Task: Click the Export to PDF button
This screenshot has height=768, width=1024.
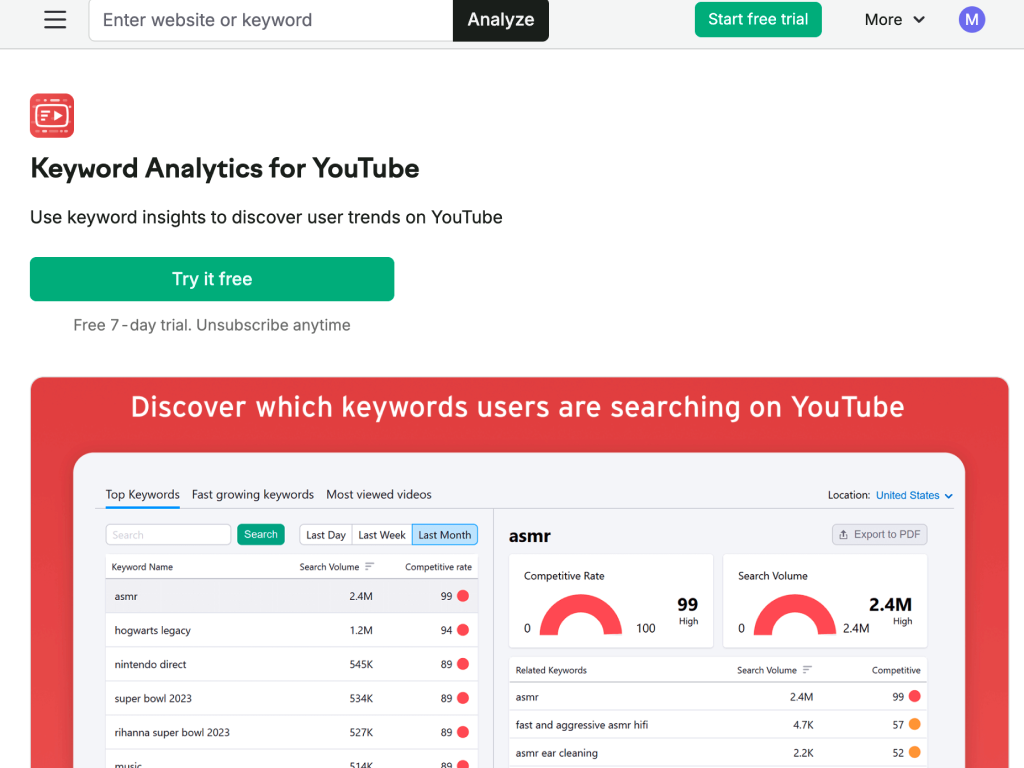Action: click(x=880, y=534)
